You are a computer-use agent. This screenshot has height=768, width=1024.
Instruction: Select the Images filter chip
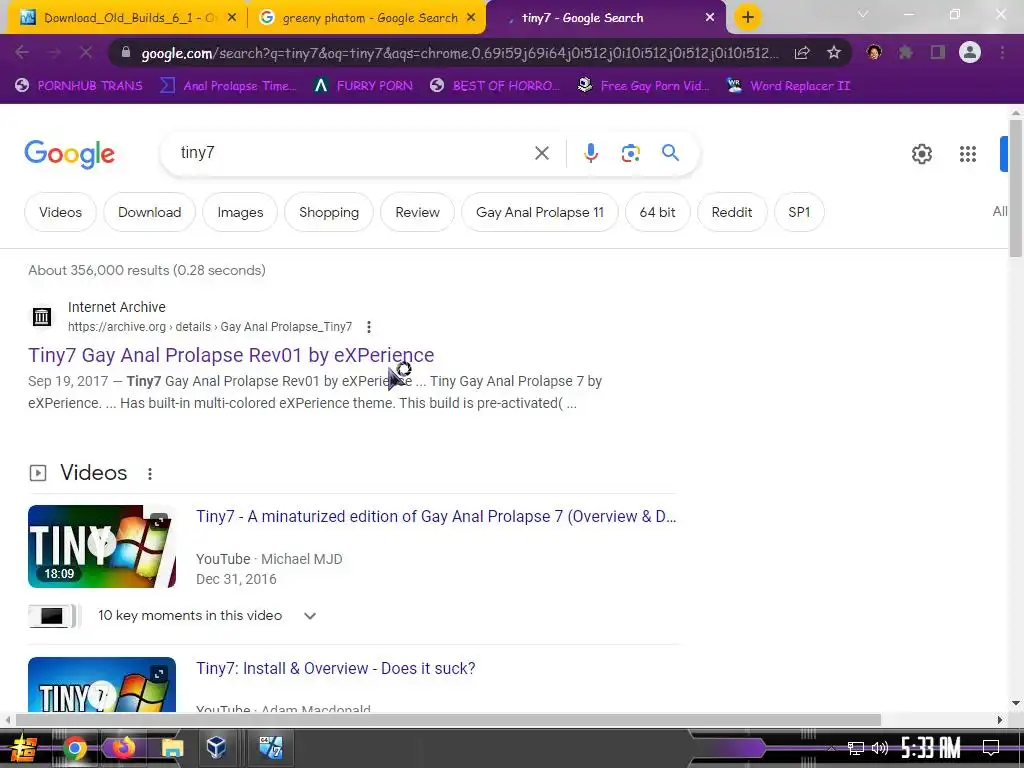coord(240,212)
